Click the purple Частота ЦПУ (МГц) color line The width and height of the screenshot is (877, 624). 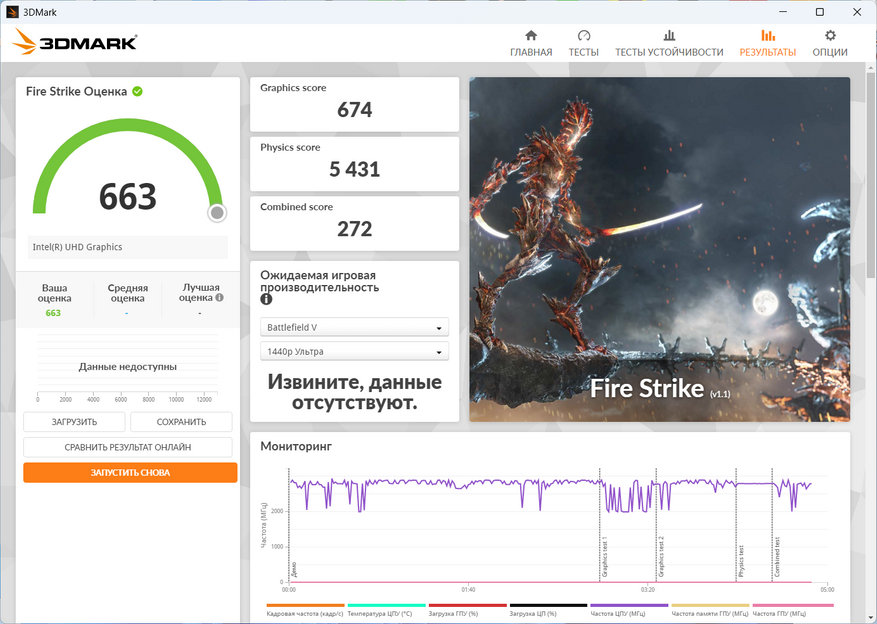pyautogui.click(x=629, y=605)
